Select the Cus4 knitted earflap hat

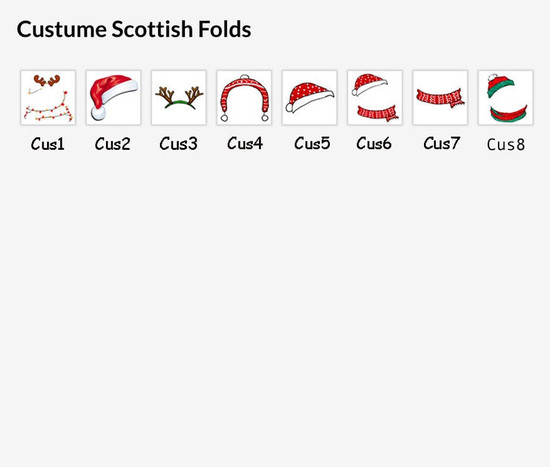244,98
